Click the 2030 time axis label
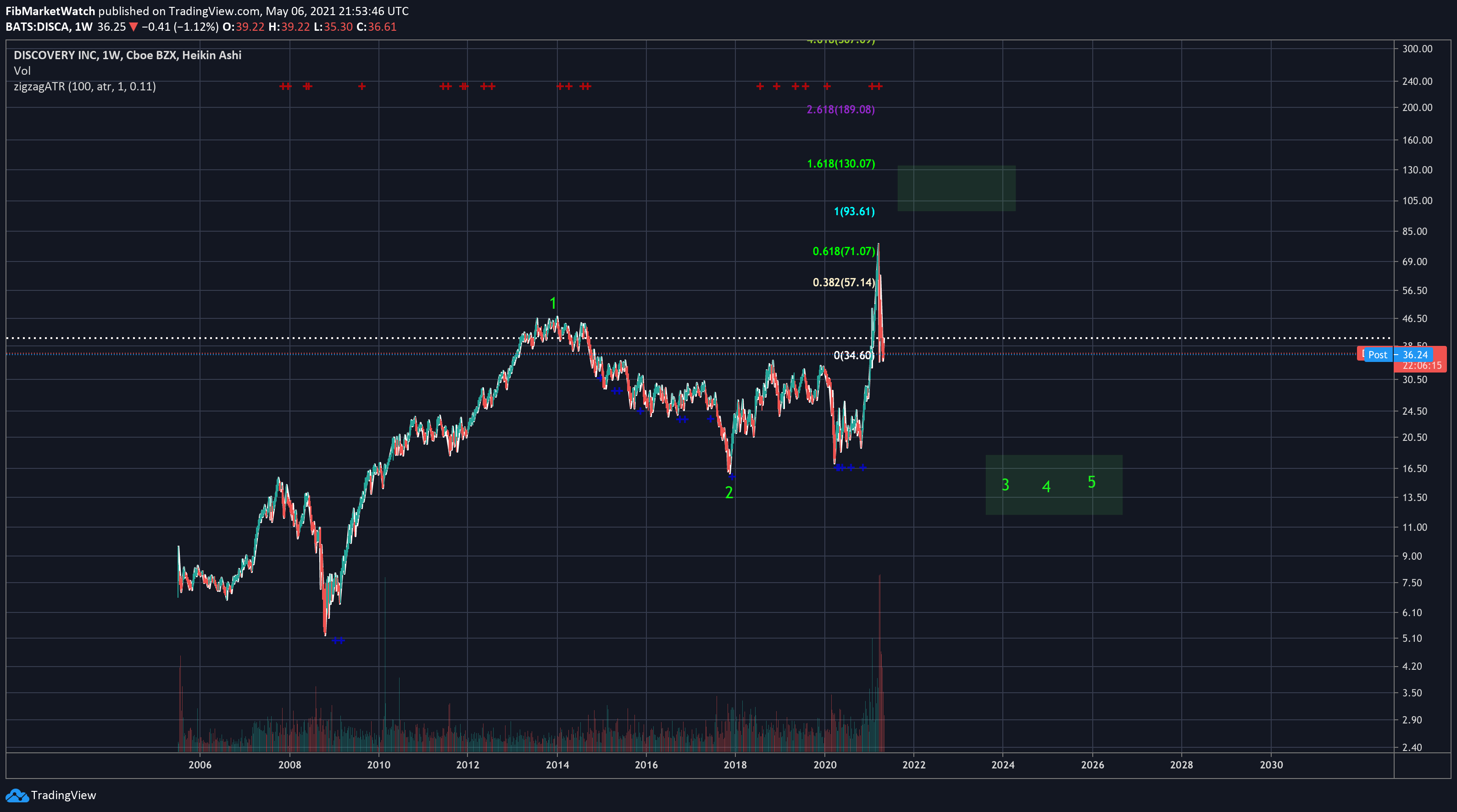The image size is (1457, 812). point(1271,764)
